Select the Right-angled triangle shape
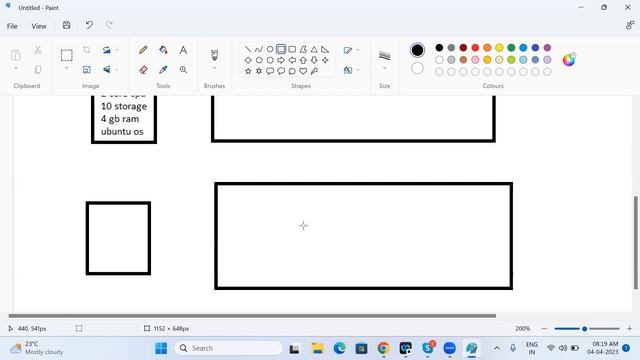640x360 pixels. (325, 49)
